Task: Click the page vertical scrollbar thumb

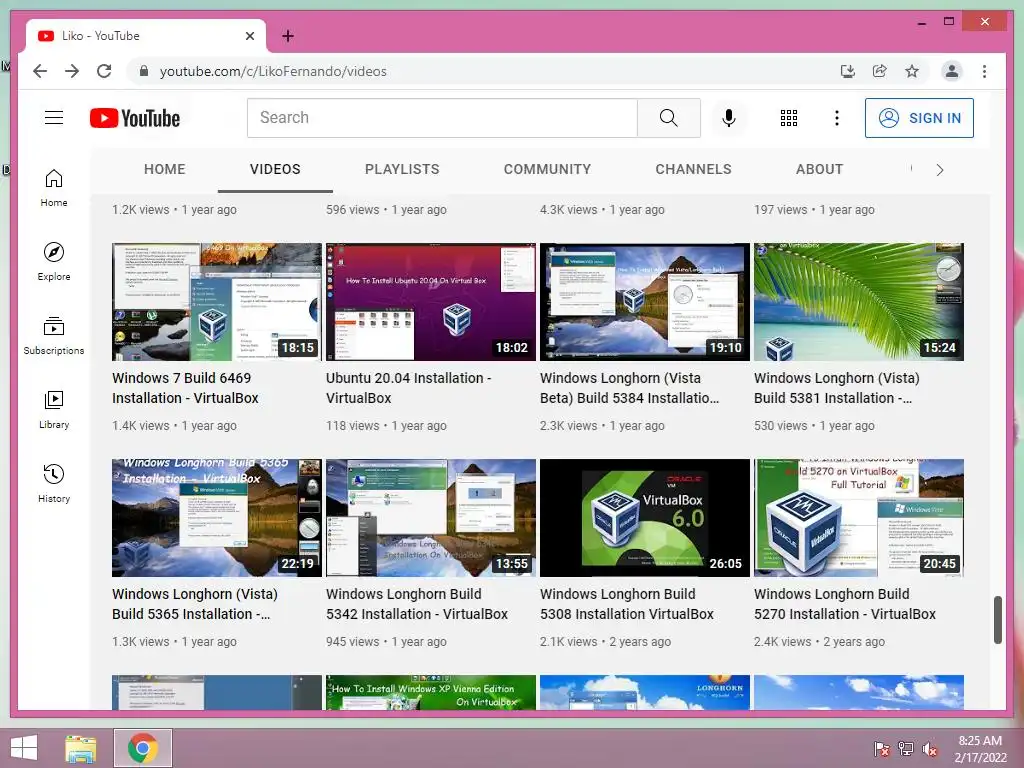Action: point(998,620)
